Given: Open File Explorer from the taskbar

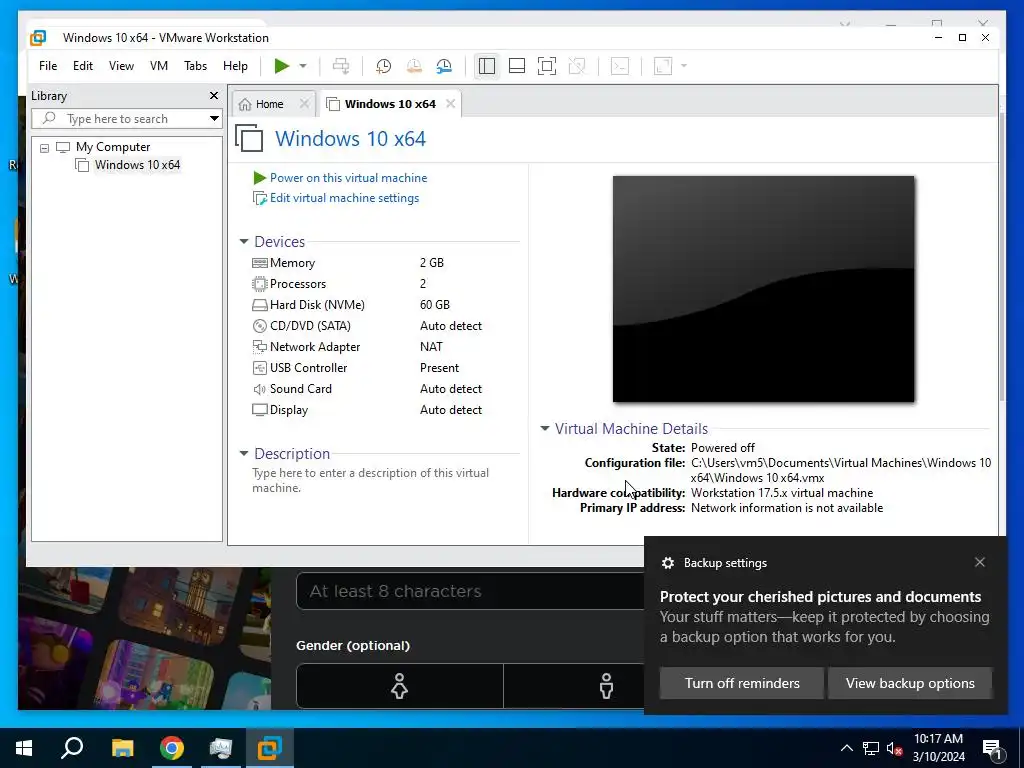Looking at the screenshot, I should [x=122, y=748].
